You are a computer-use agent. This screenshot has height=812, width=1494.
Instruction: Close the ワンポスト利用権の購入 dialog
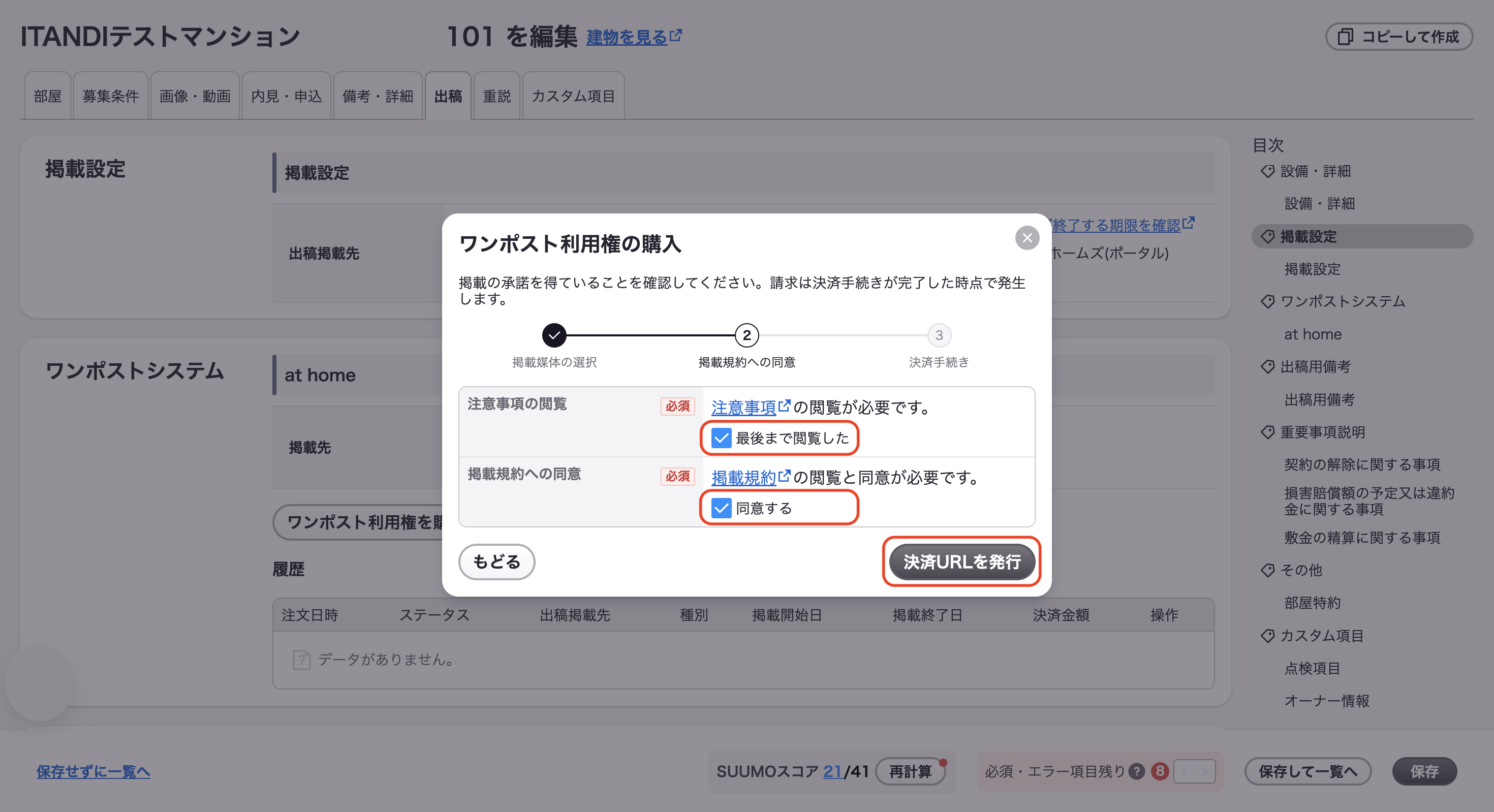(1027, 238)
